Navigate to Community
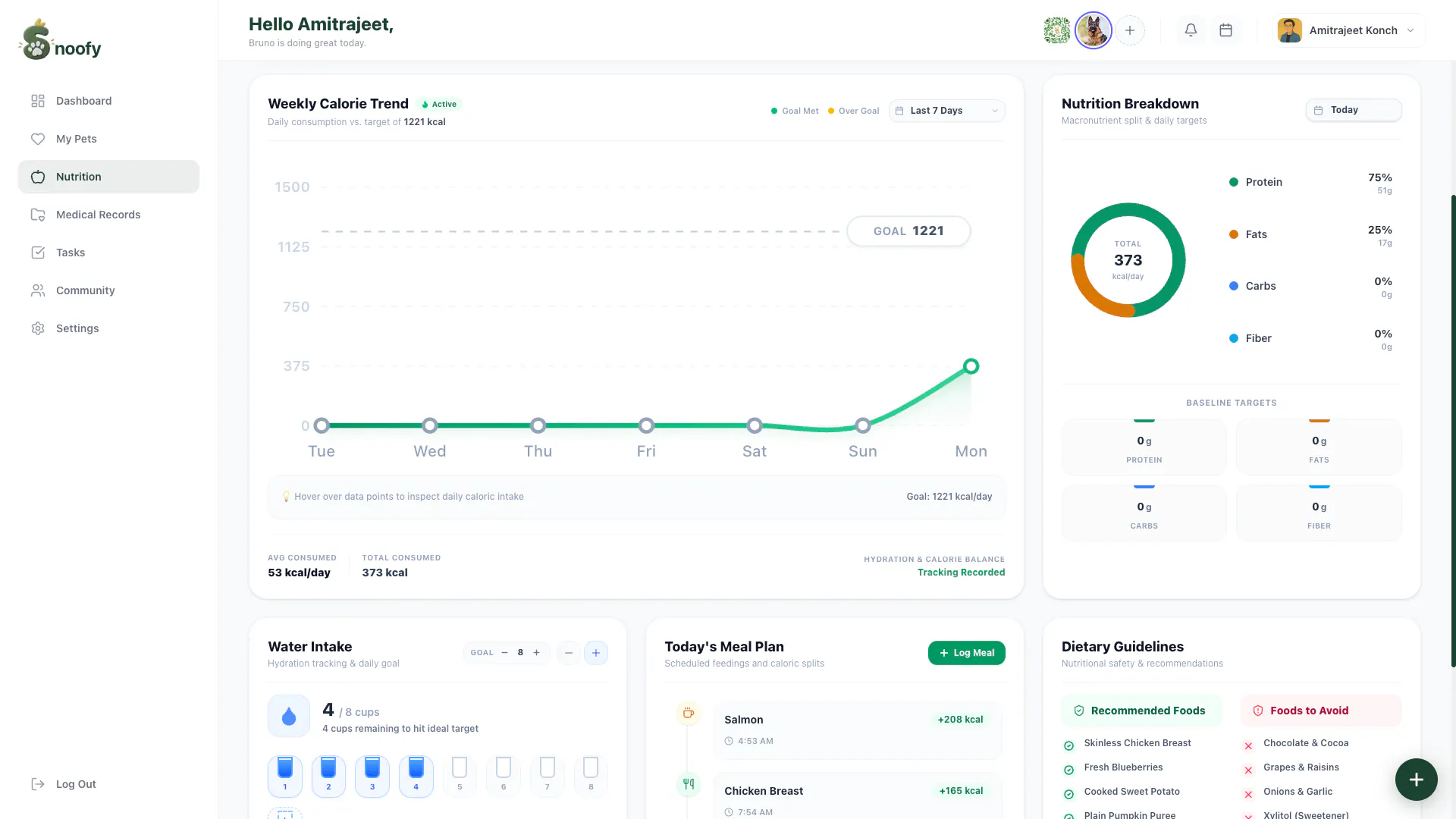Screen dimensions: 1456x819 coord(108,290)
